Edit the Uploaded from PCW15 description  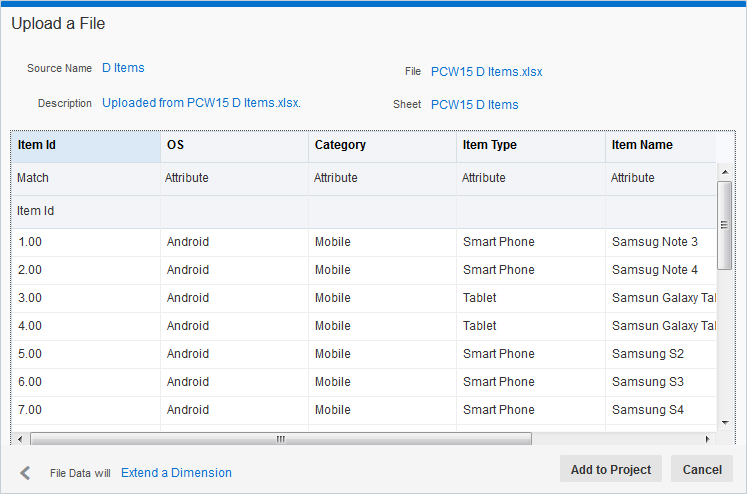tap(202, 103)
